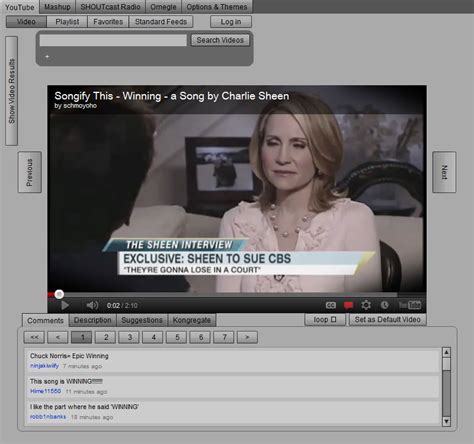Click comment 'This song is WINNING!!!!!!'
Screen dimensions: 474x444
pyautogui.click(x=66, y=381)
